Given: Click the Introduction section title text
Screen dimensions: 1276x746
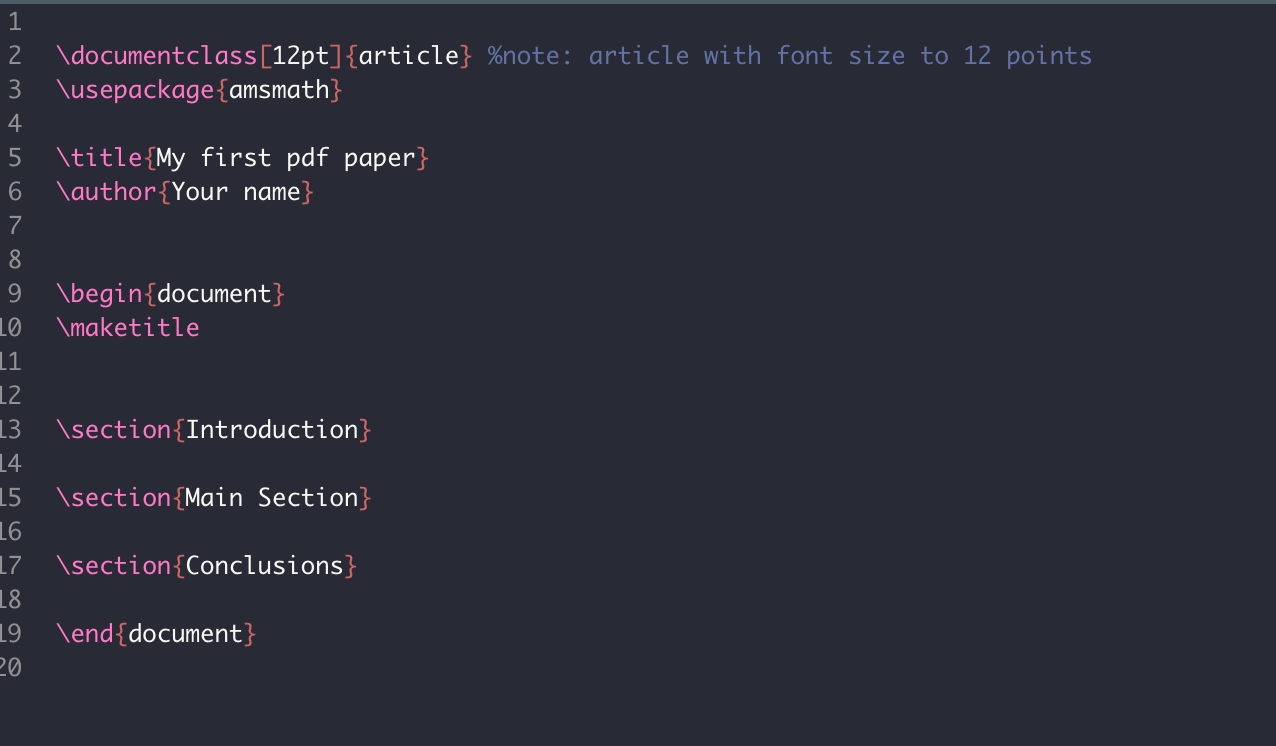Looking at the screenshot, I should coord(272,430).
